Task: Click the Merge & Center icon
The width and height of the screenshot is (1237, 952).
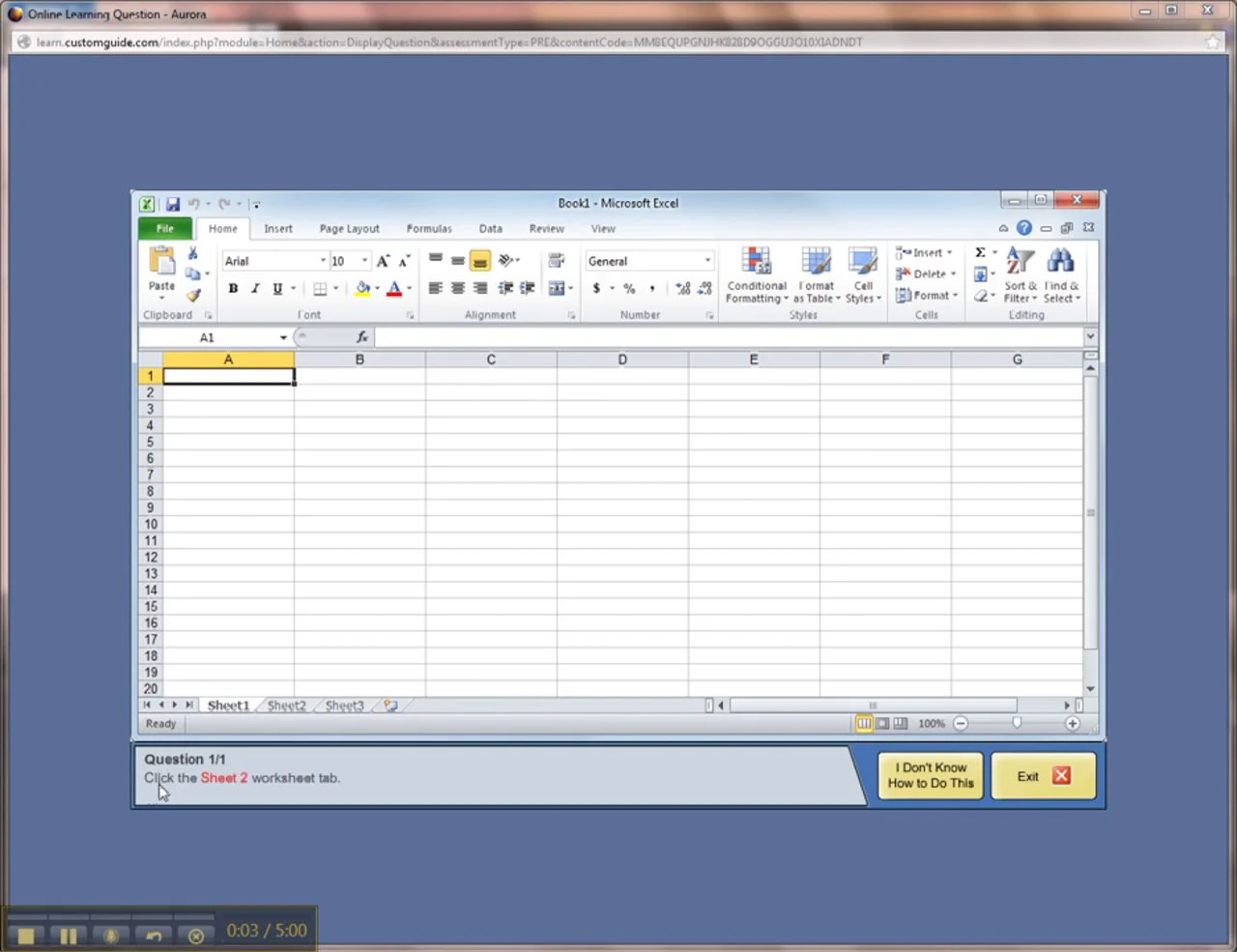Action: tap(557, 288)
